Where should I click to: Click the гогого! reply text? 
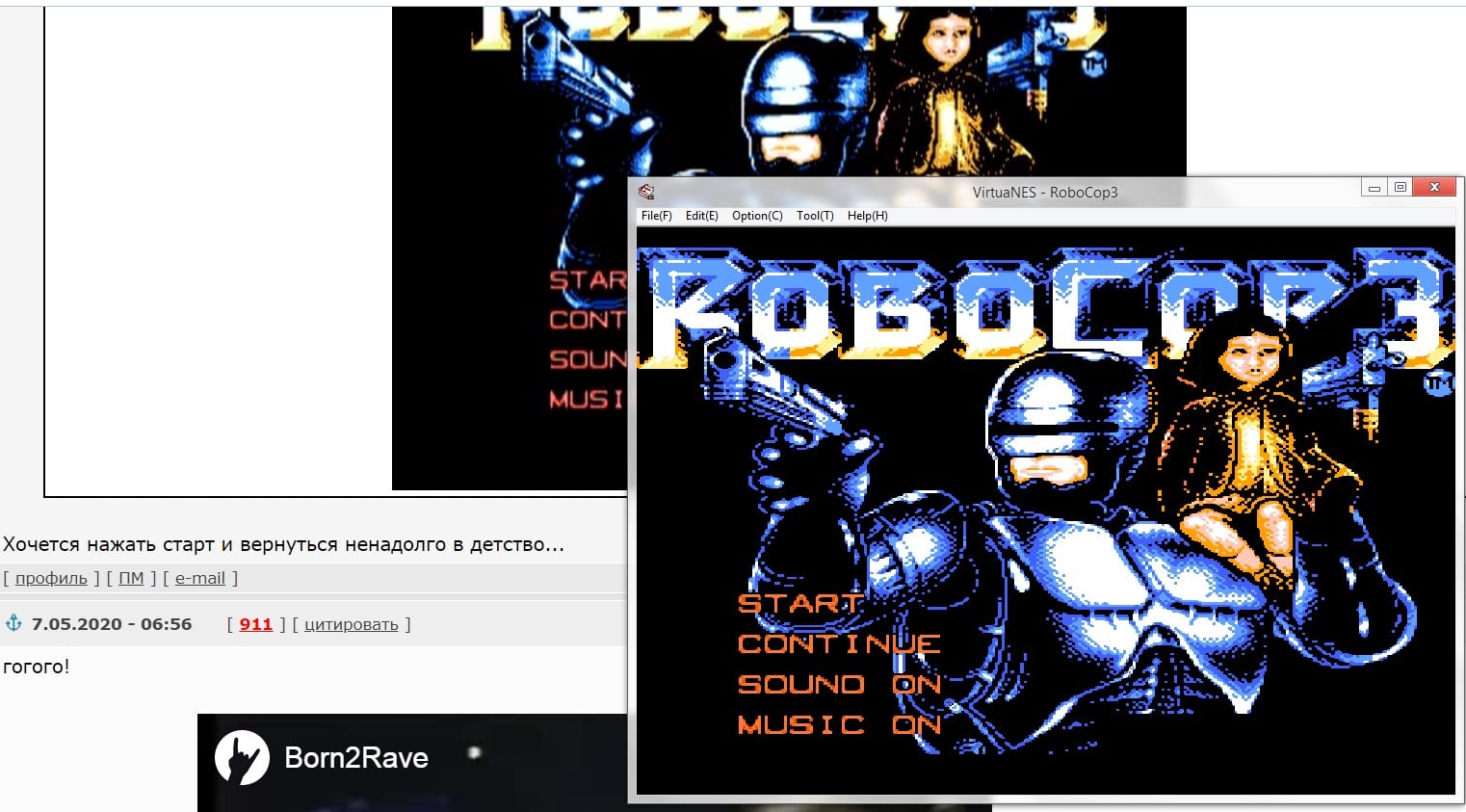click(x=37, y=667)
